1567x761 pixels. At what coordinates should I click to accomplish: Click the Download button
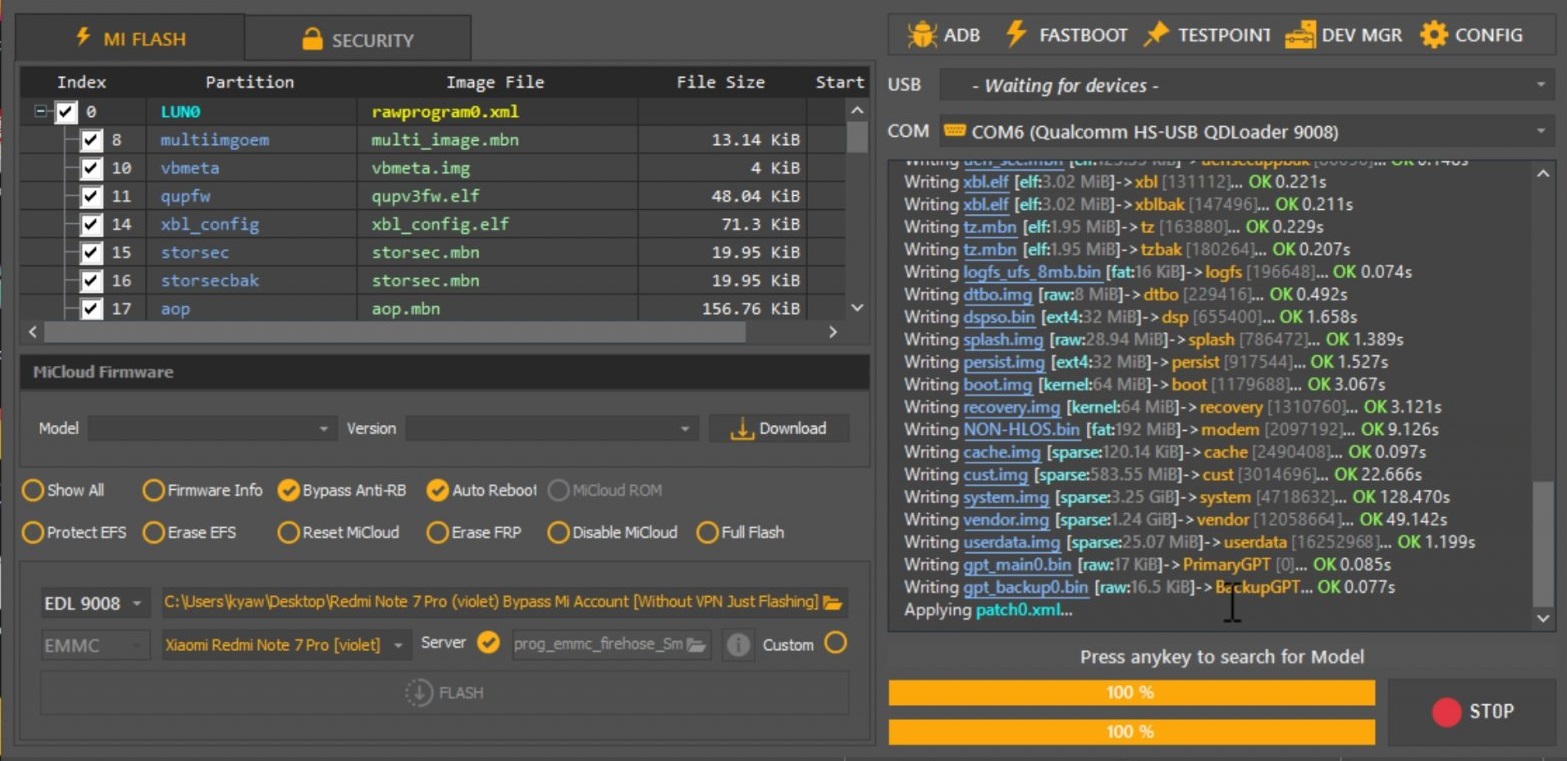(779, 429)
